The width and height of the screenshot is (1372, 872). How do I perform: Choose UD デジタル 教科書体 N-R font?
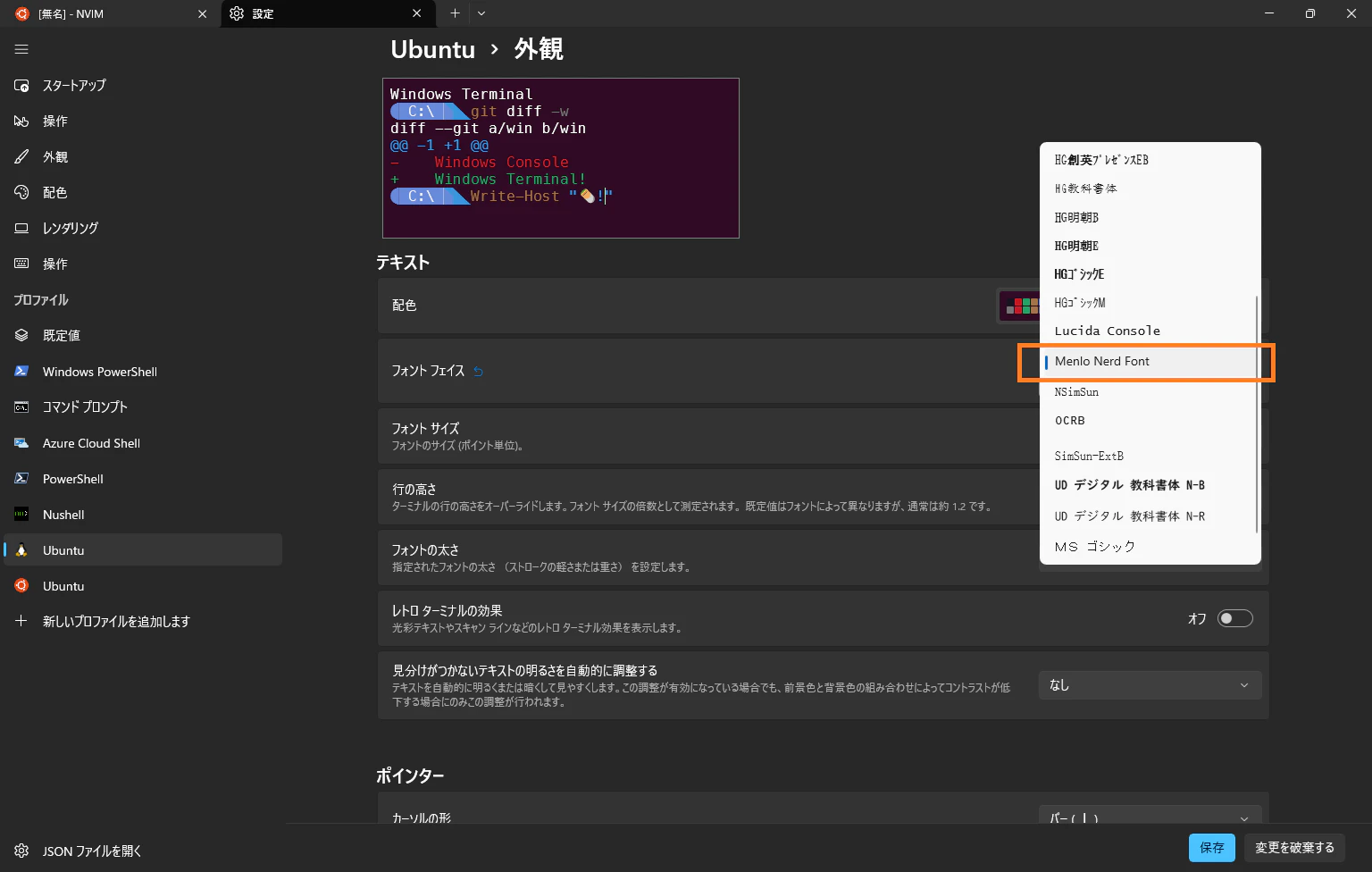click(1150, 516)
